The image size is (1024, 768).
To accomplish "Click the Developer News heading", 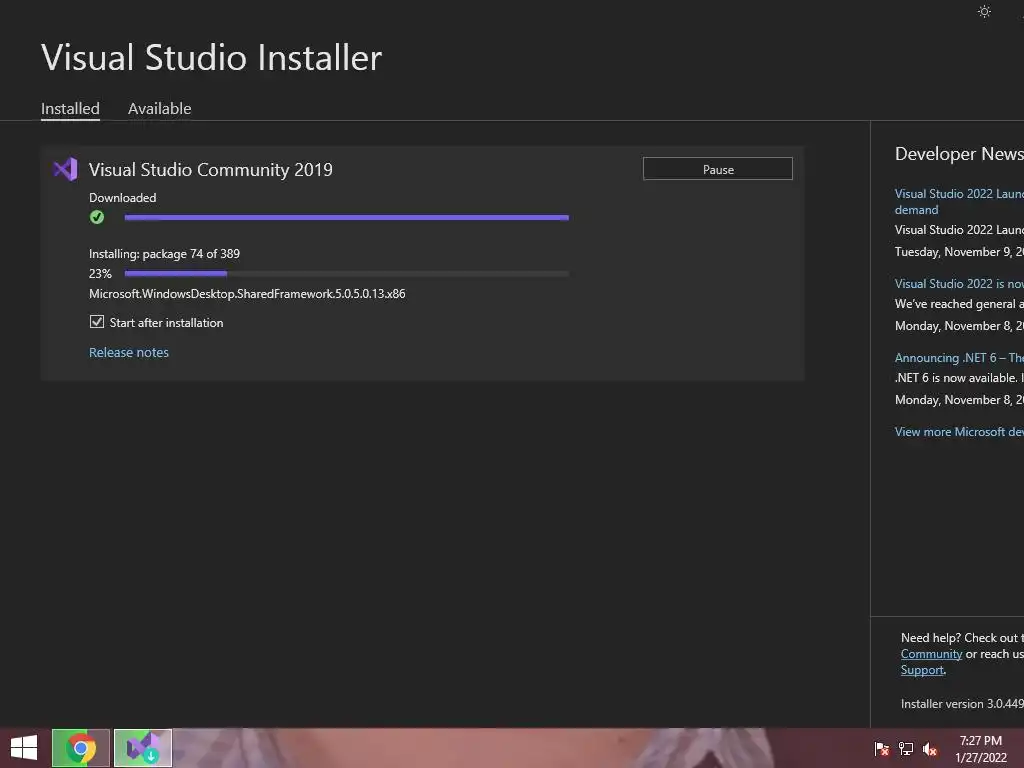I will [x=959, y=153].
